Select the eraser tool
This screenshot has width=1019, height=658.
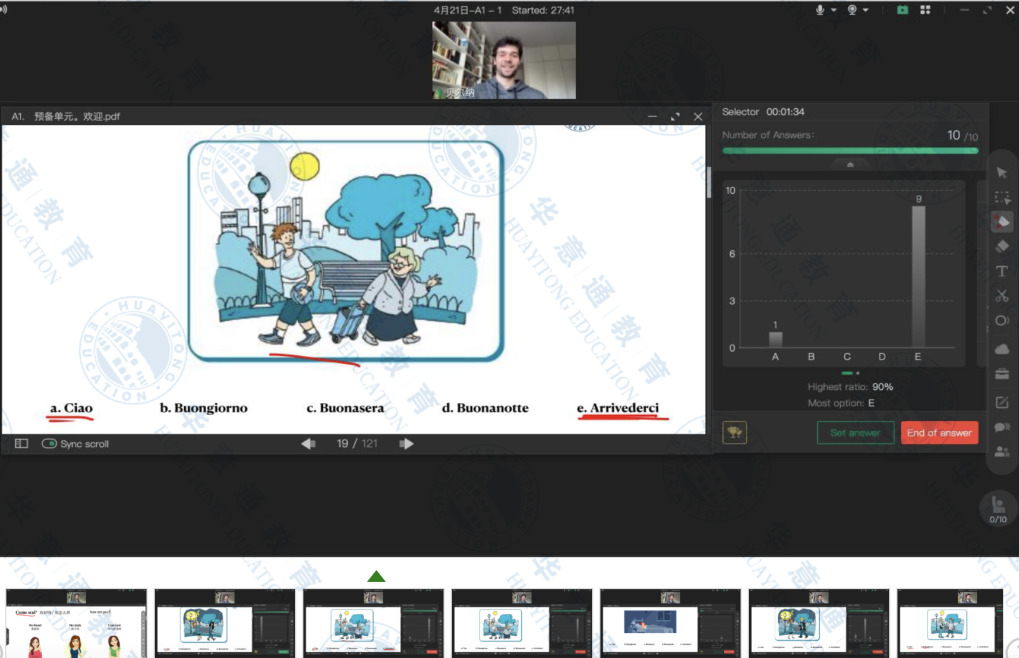click(x=1001, y=246)
